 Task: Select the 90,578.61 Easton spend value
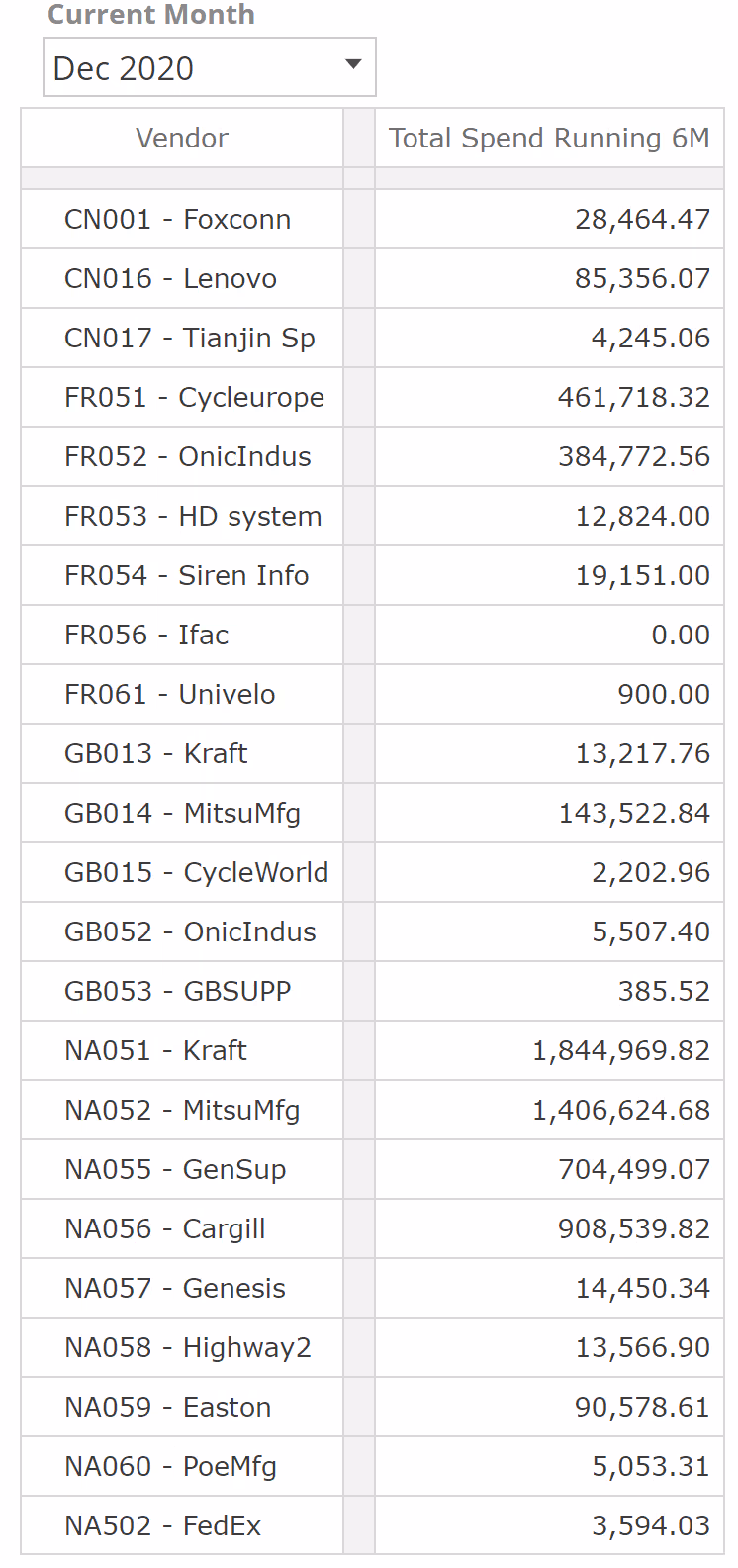[x=642, y=1408]
